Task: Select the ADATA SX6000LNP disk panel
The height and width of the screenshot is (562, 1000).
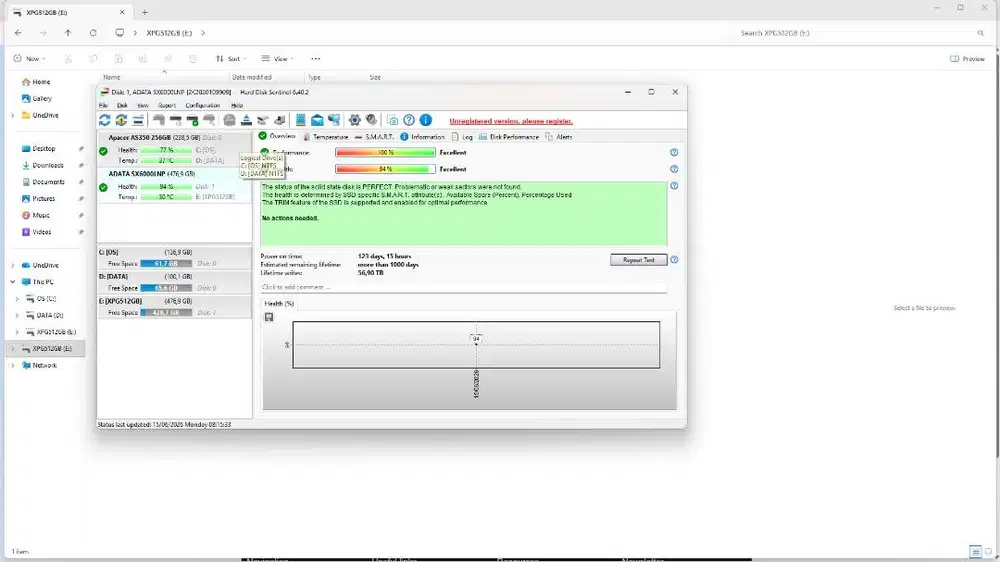Action: [174, 185]
